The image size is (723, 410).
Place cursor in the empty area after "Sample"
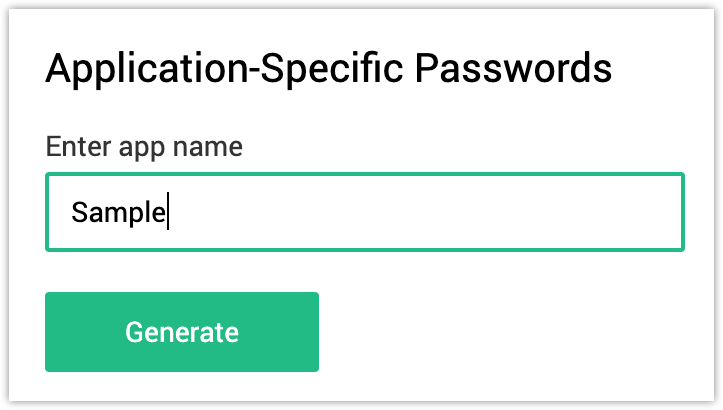pyautogui.click(x=420, y=212)
